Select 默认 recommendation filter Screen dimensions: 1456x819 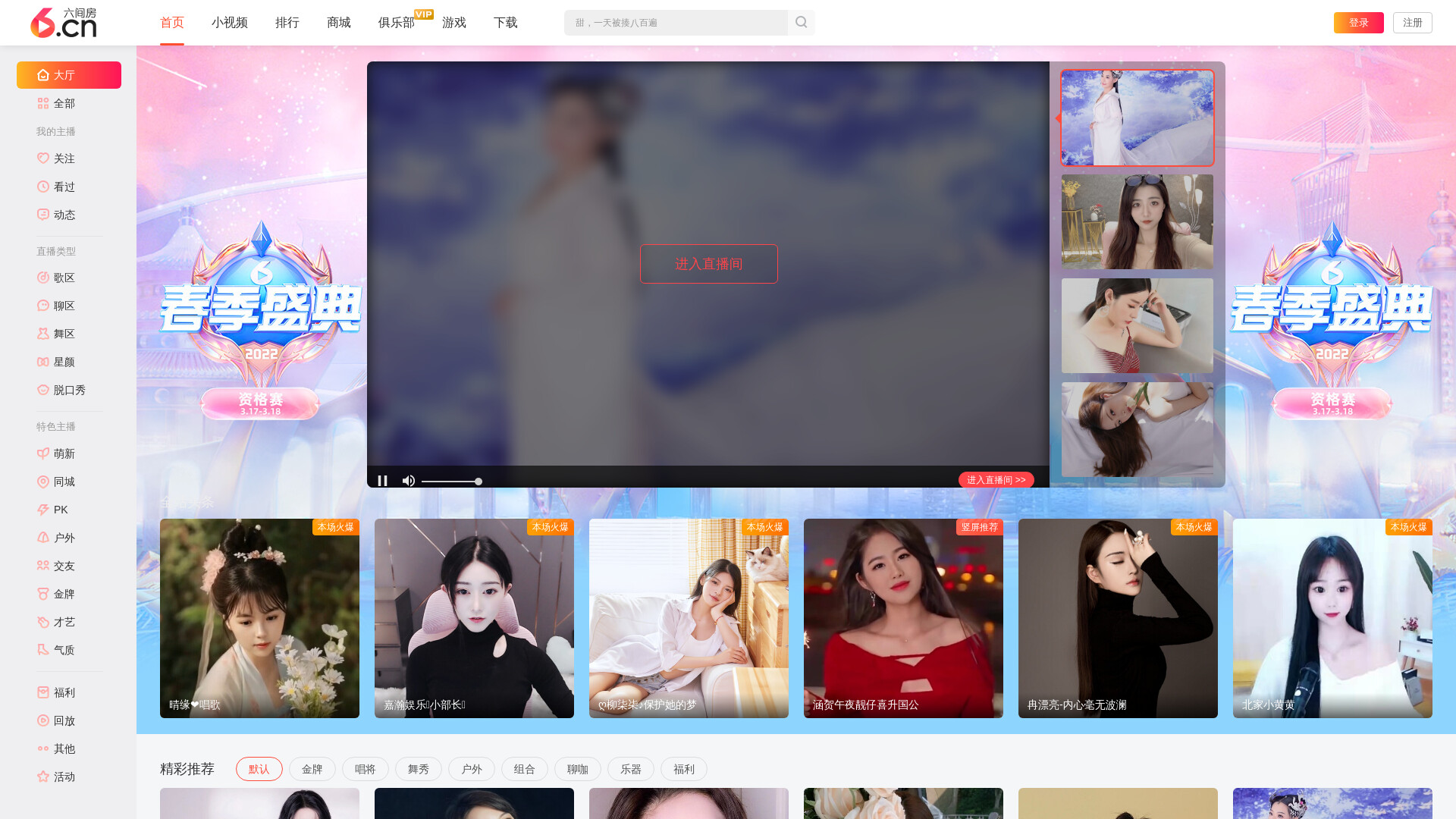pos(259,769)
